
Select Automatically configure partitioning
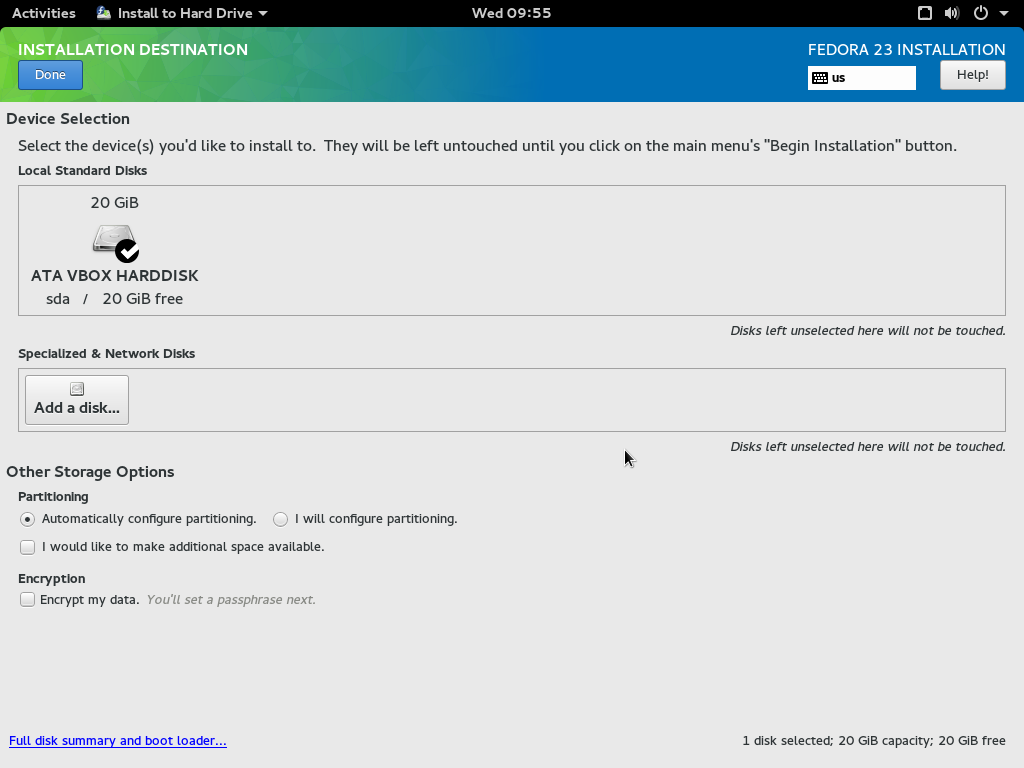pyautogui.click(x=28, y=519)
